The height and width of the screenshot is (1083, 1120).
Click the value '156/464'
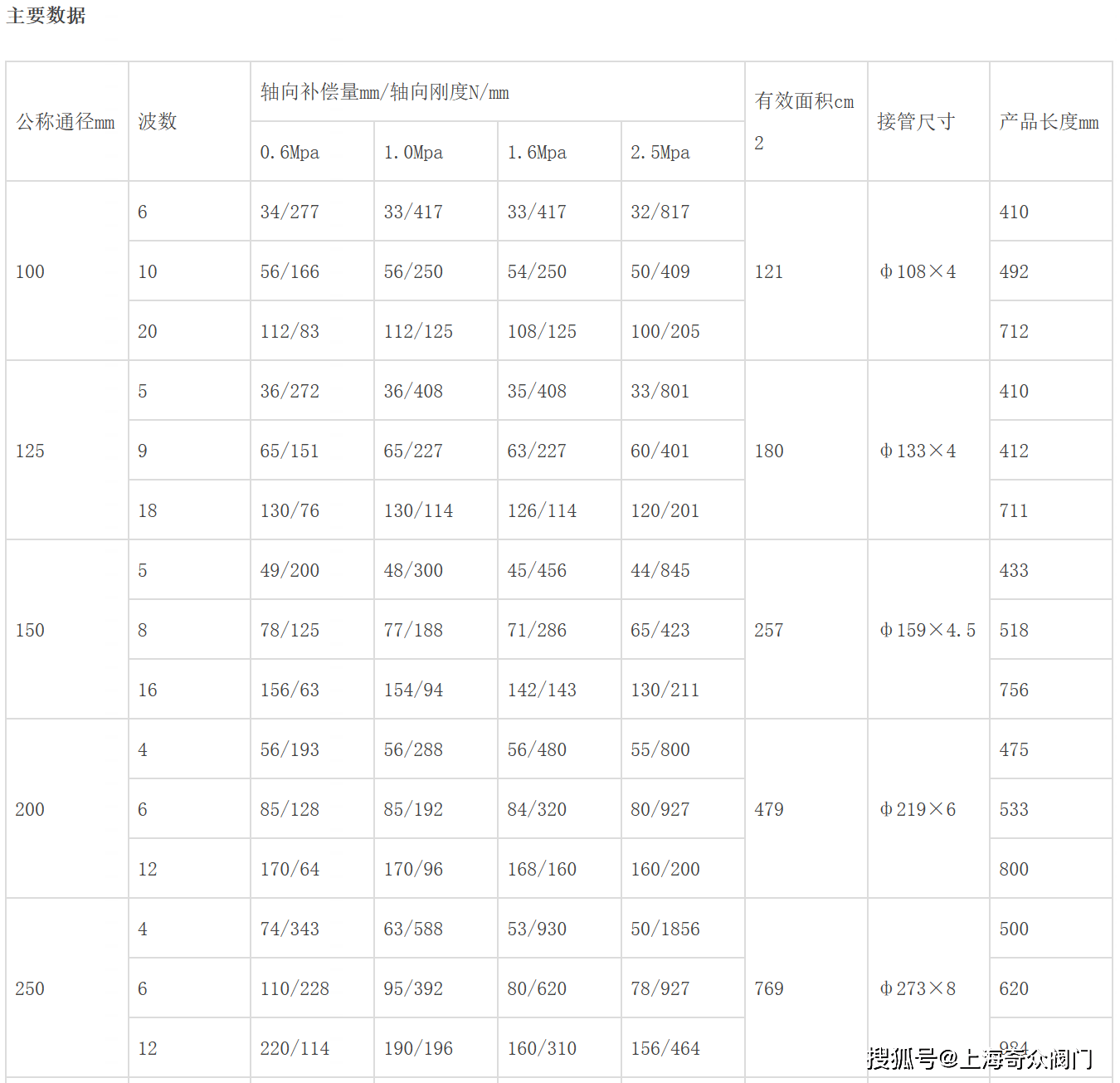pos(665,1049)
